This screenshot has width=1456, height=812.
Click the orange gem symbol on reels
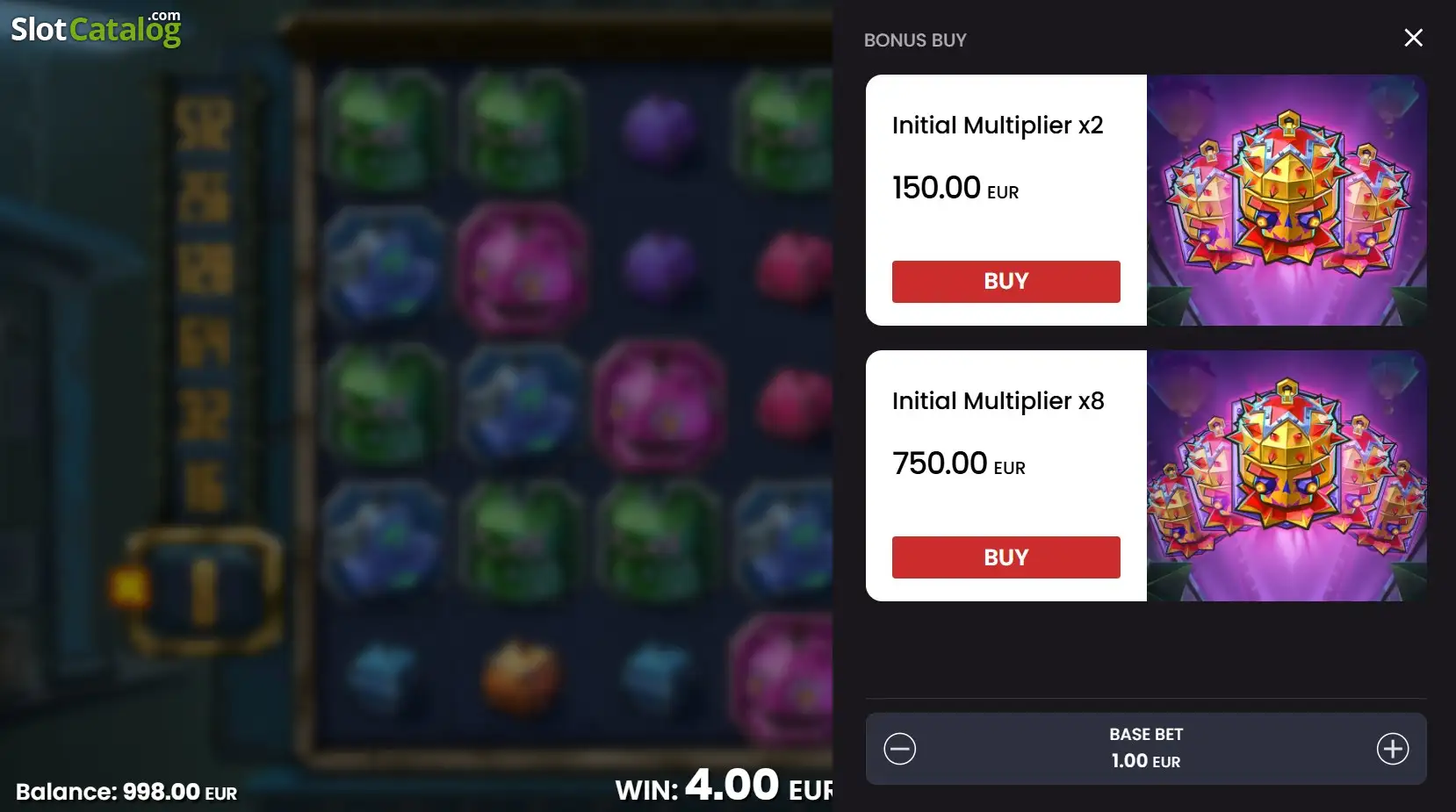[521, 676]
